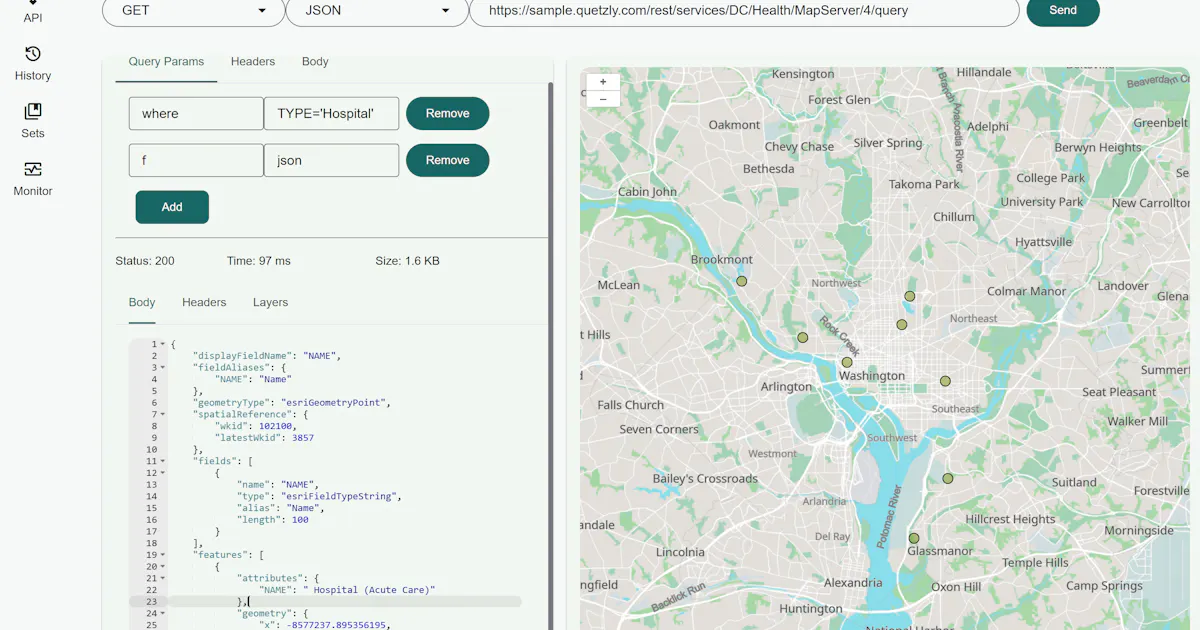Open the Sets sidebar icon

click(33, 111)
